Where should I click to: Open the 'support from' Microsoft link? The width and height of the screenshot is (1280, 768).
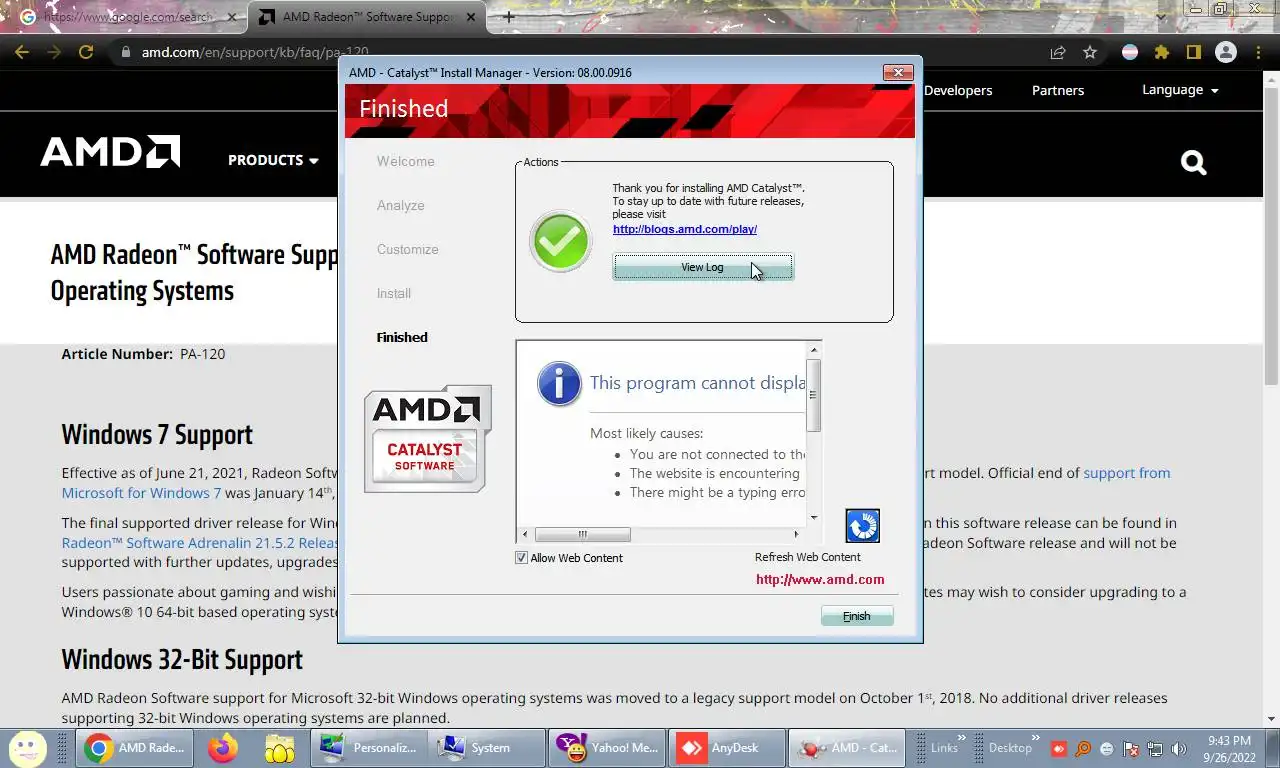click(1127, 473)
